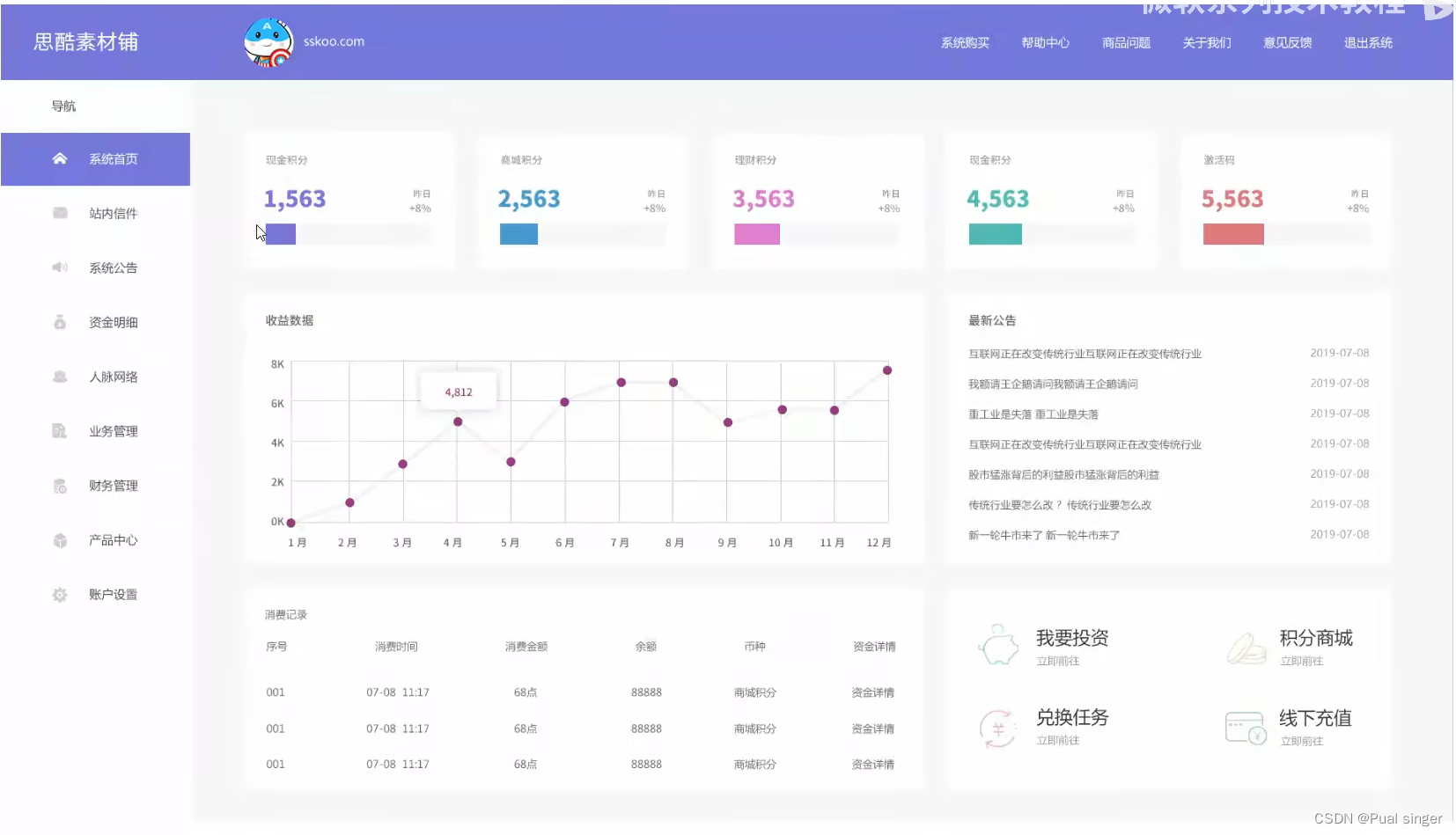
Task: Click the finance icon beside 财务管理
Action: (x=60, y=486)
